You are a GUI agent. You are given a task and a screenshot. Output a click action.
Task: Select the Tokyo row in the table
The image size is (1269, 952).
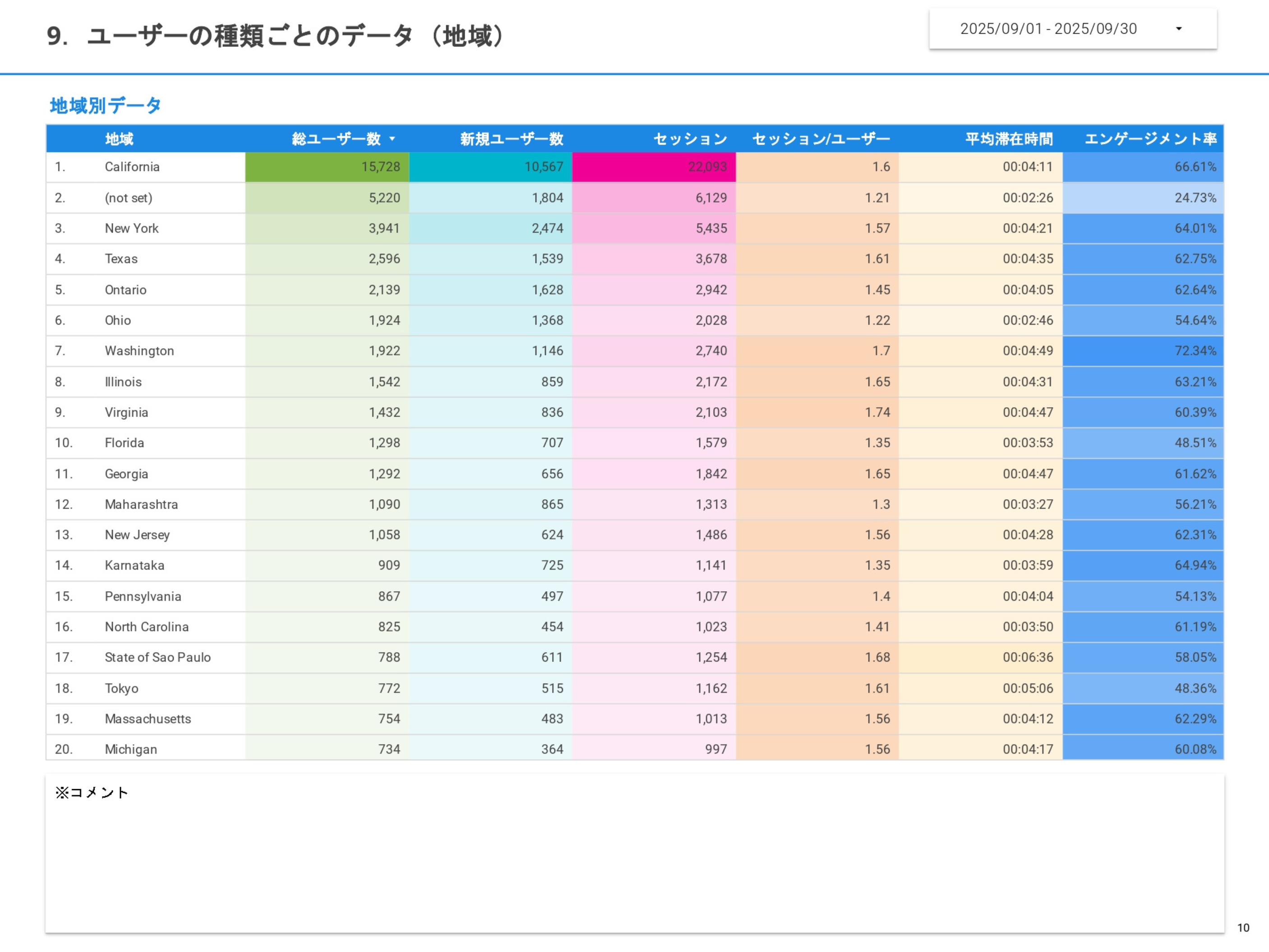click(x=121, y=688)
